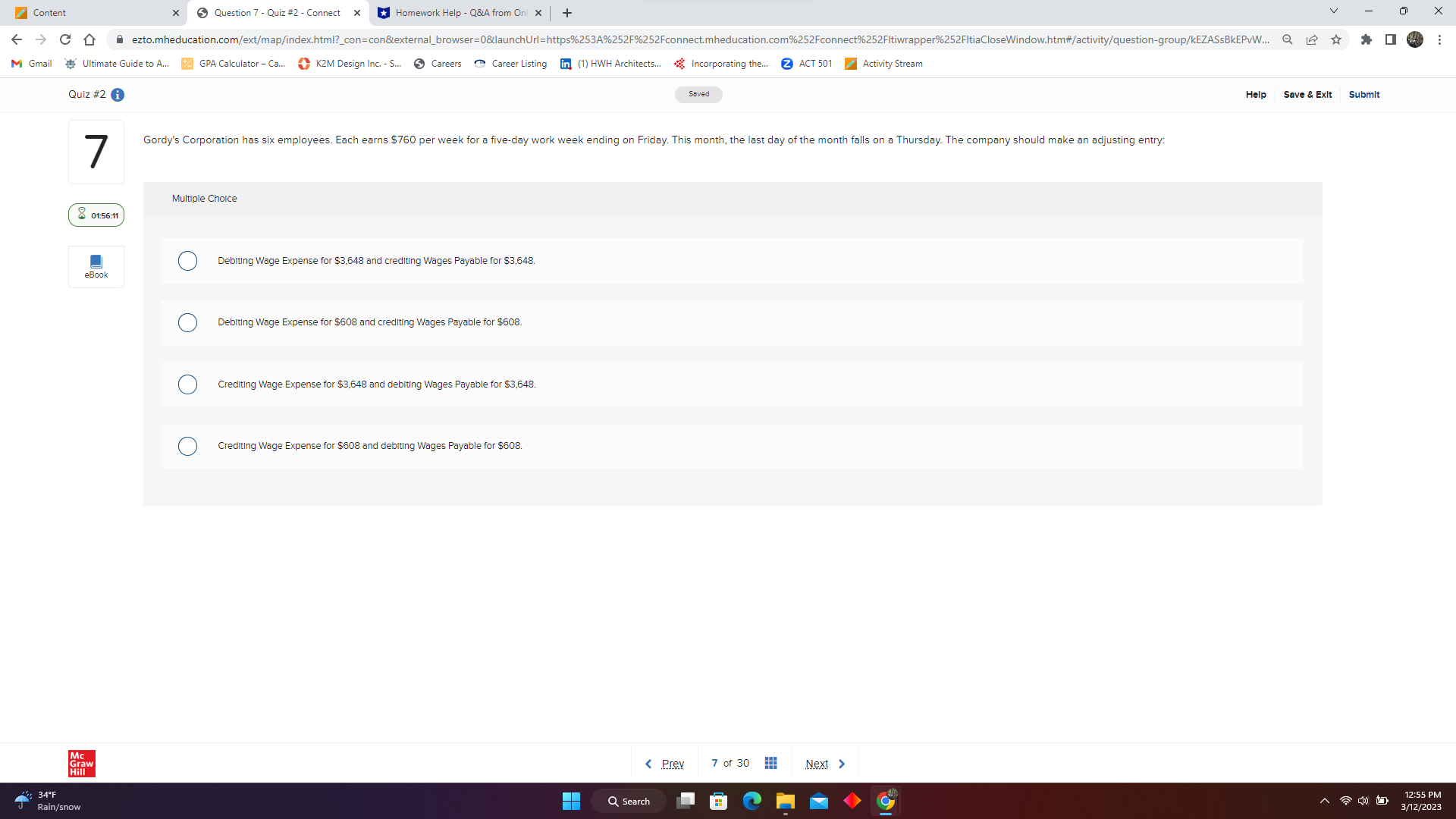Expand the tab search dropdown arrow
The width and height of the screenshot is (1456, 819).
point(1333,11)
